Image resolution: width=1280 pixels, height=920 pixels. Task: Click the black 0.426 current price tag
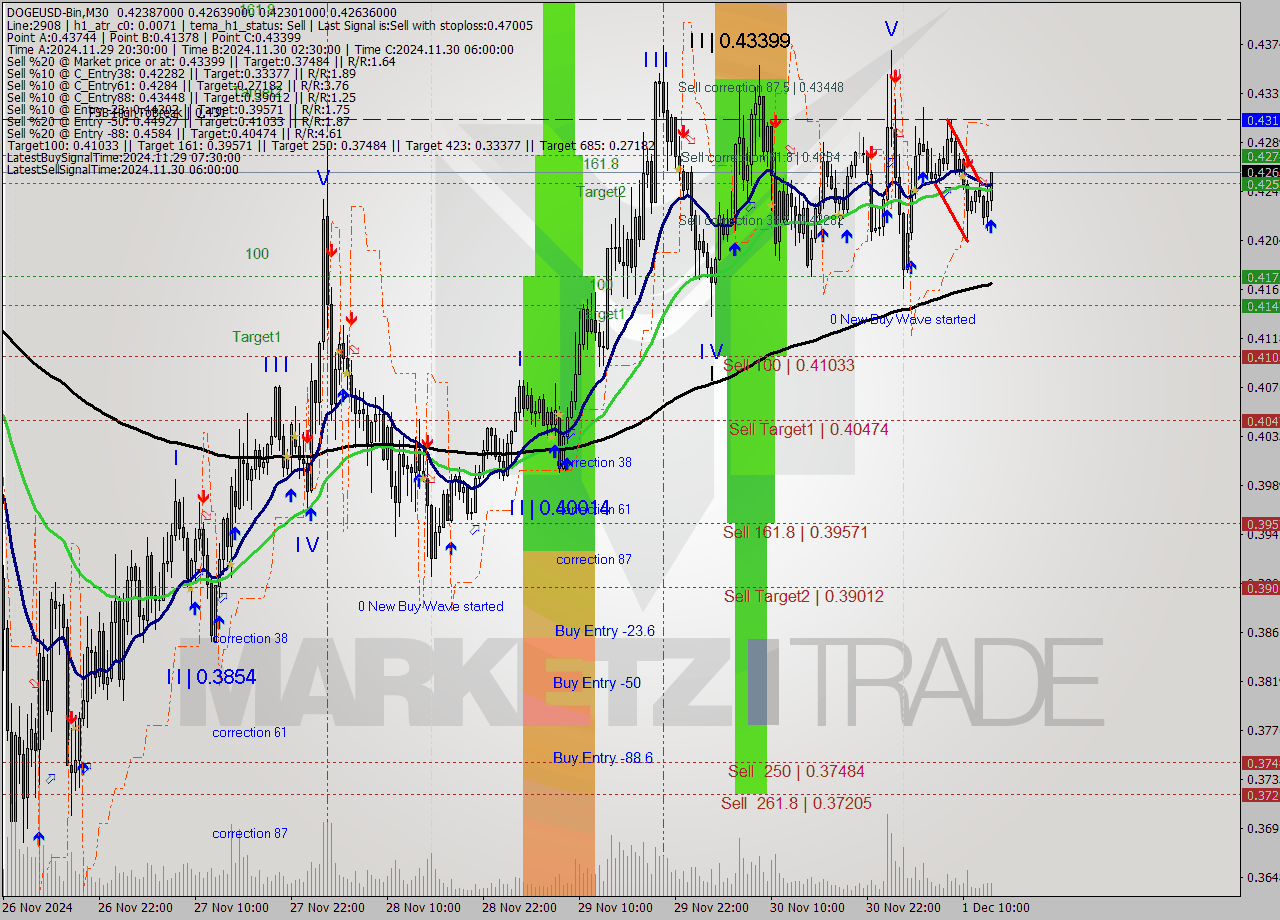click(1260, 172)
